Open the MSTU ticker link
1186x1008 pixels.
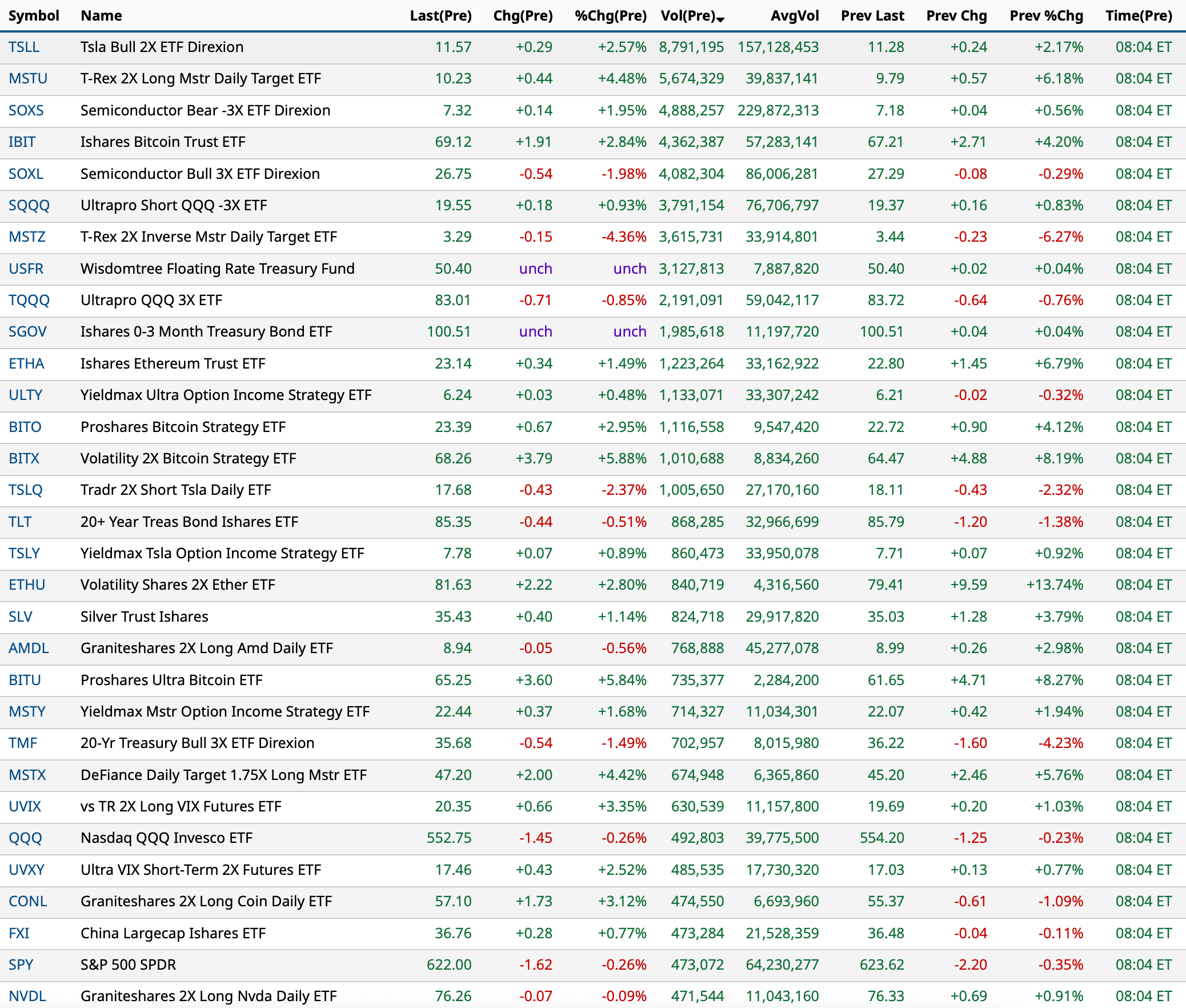click(x=28, y=78)
